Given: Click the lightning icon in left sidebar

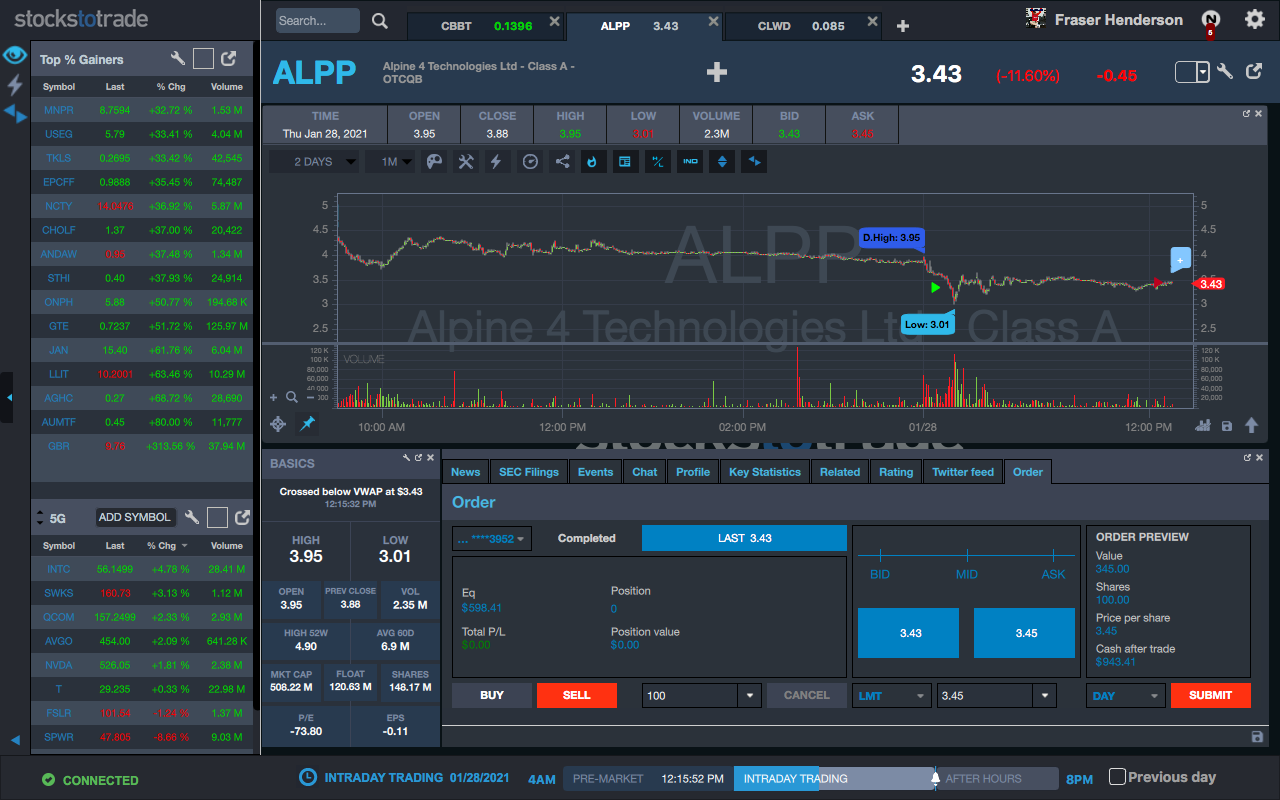Looking at the screenshot, I should click(15, 84).
